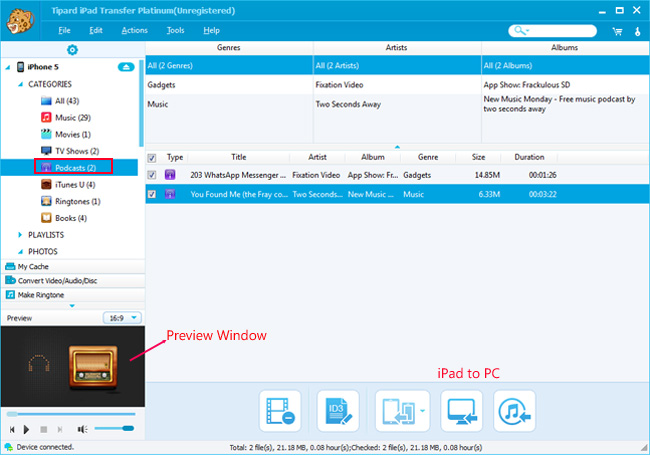Viewport: 650px width, 455px height.
Task: Collapse the PHOTOS tree node
Action: tap(20, 252)
